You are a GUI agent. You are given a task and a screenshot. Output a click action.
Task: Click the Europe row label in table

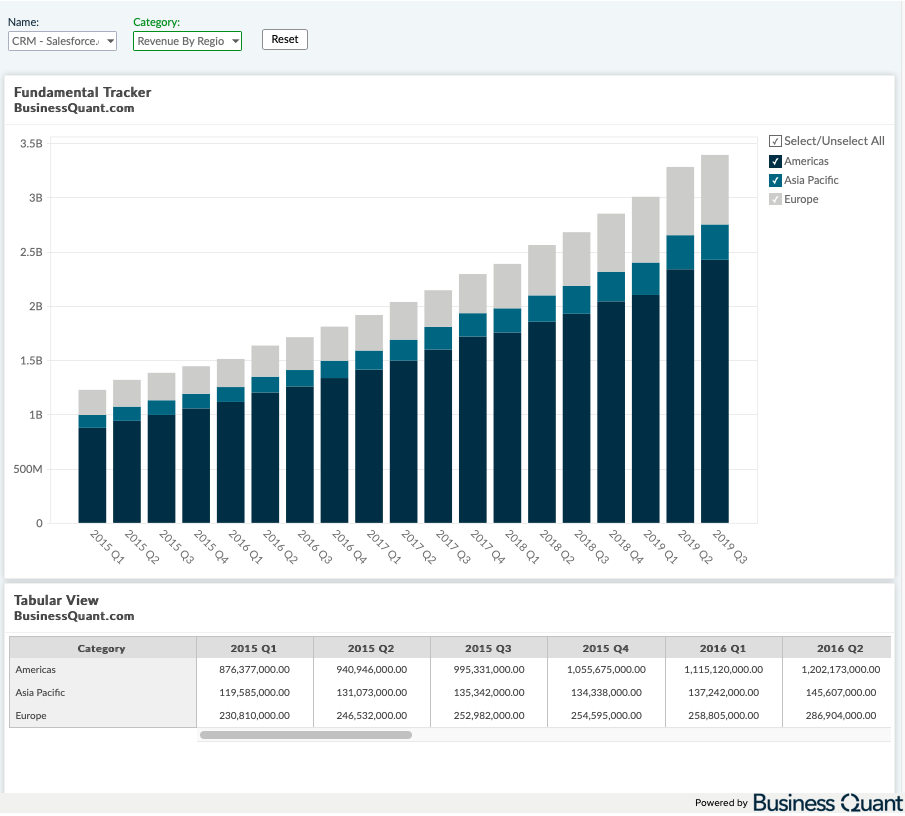pyautogui.click(x=31, y=716)
